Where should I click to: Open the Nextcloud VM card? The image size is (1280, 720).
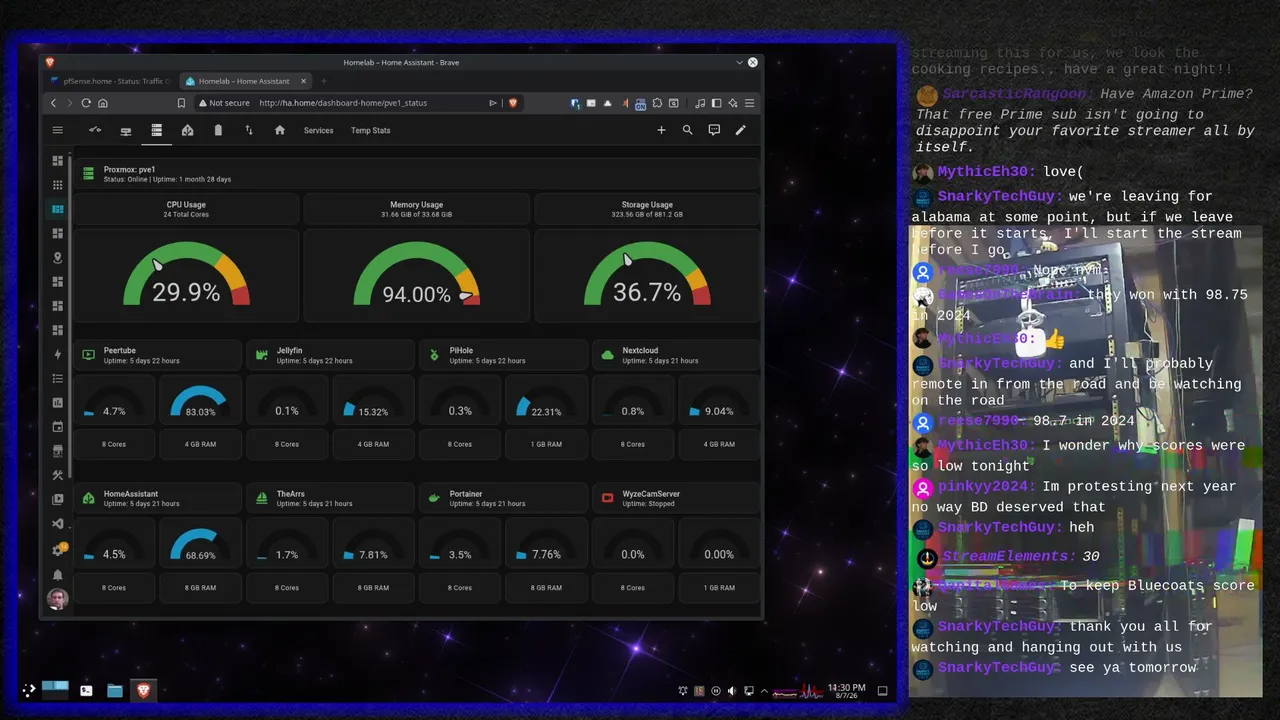pos(676,355)
